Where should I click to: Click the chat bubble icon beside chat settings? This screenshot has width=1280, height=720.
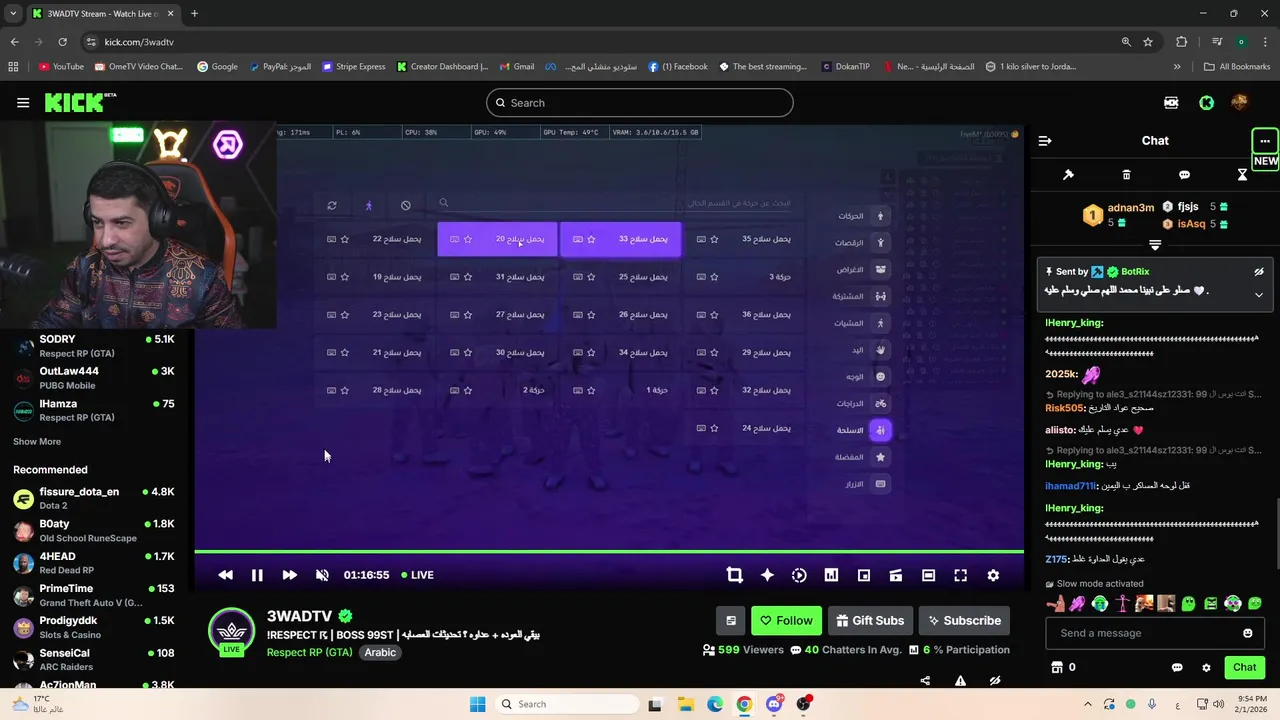point(1177,667)
